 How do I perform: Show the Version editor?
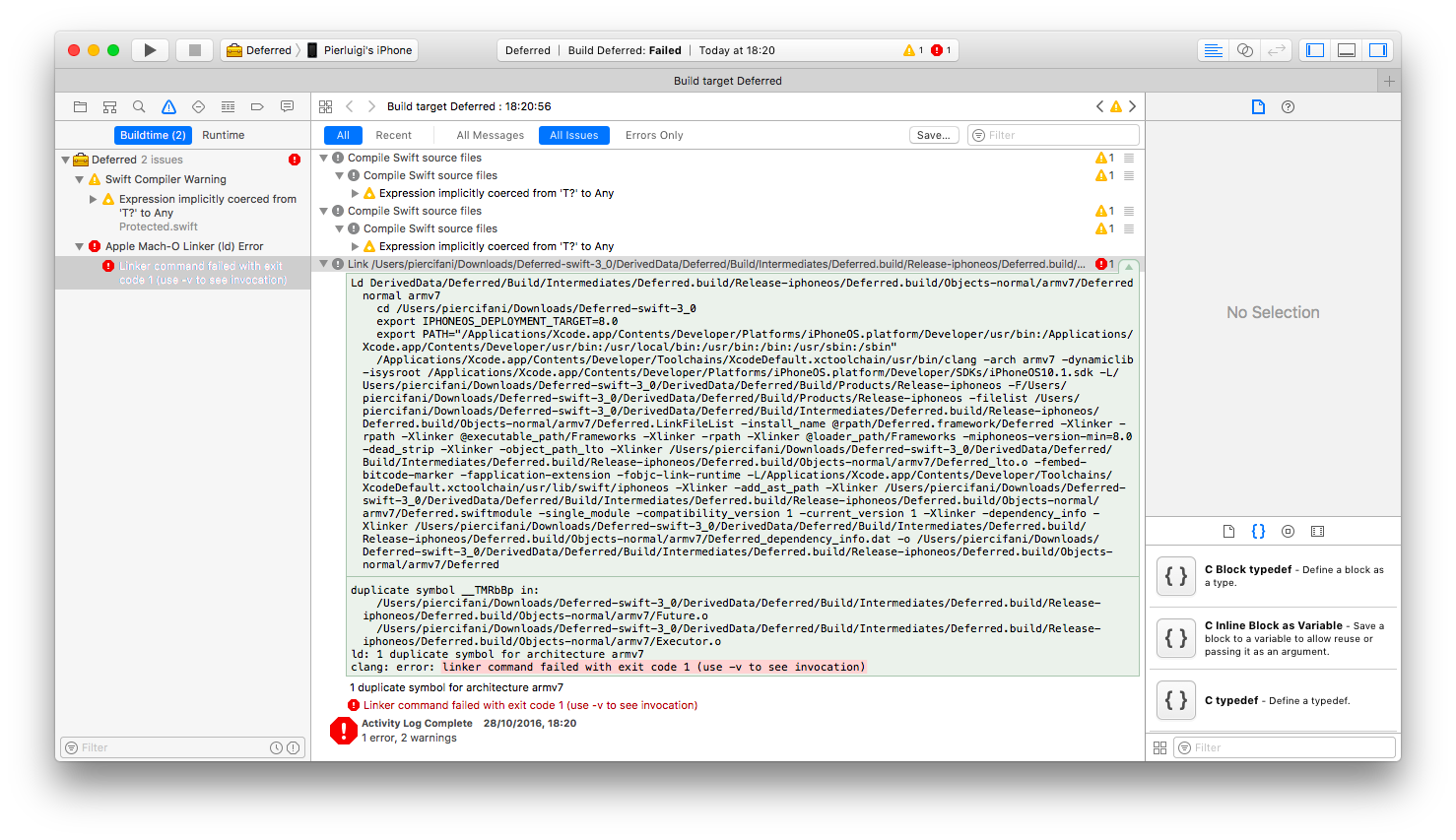pos(1277,50)
